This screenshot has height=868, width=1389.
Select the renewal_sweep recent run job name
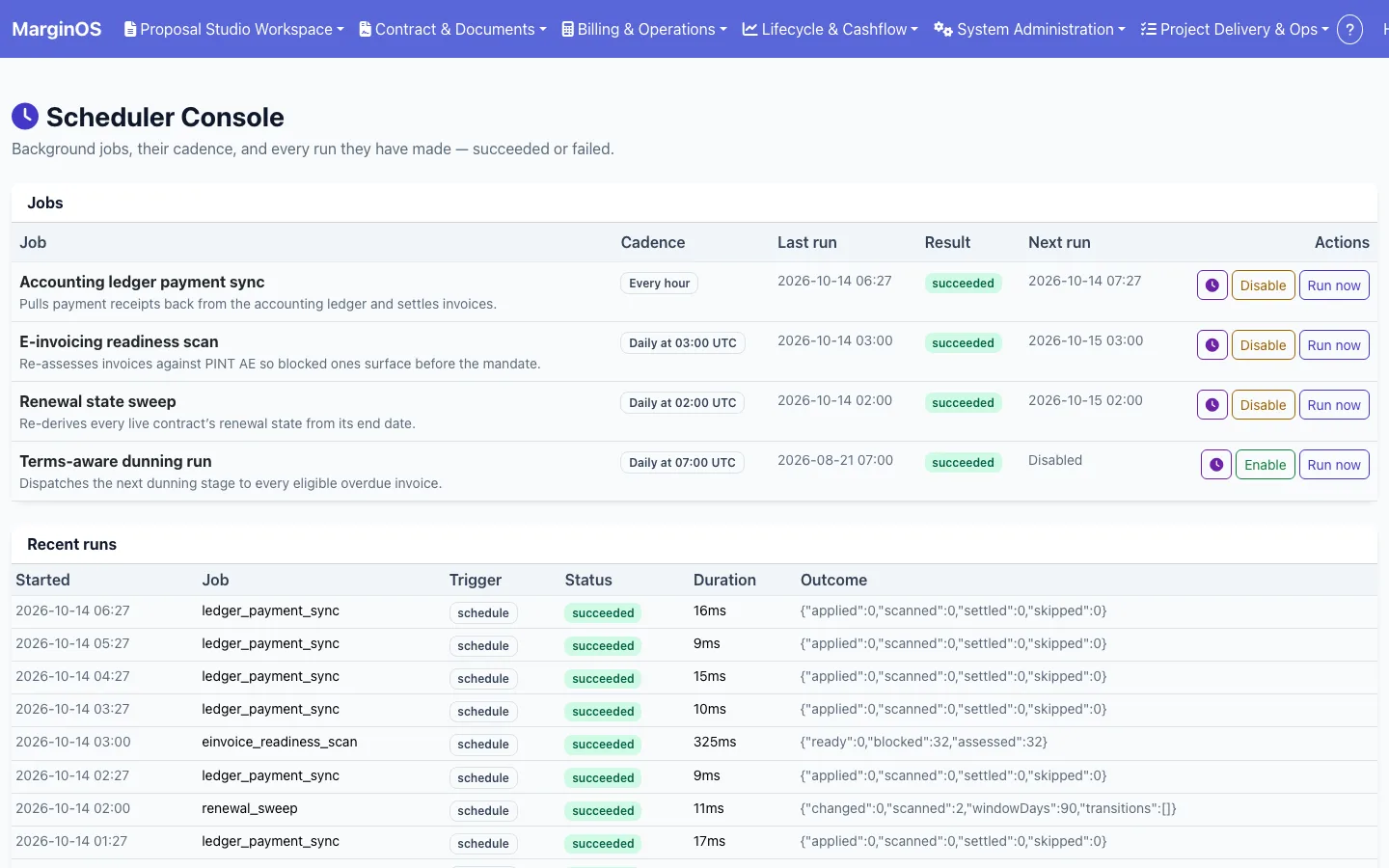(x=250, y=808)
